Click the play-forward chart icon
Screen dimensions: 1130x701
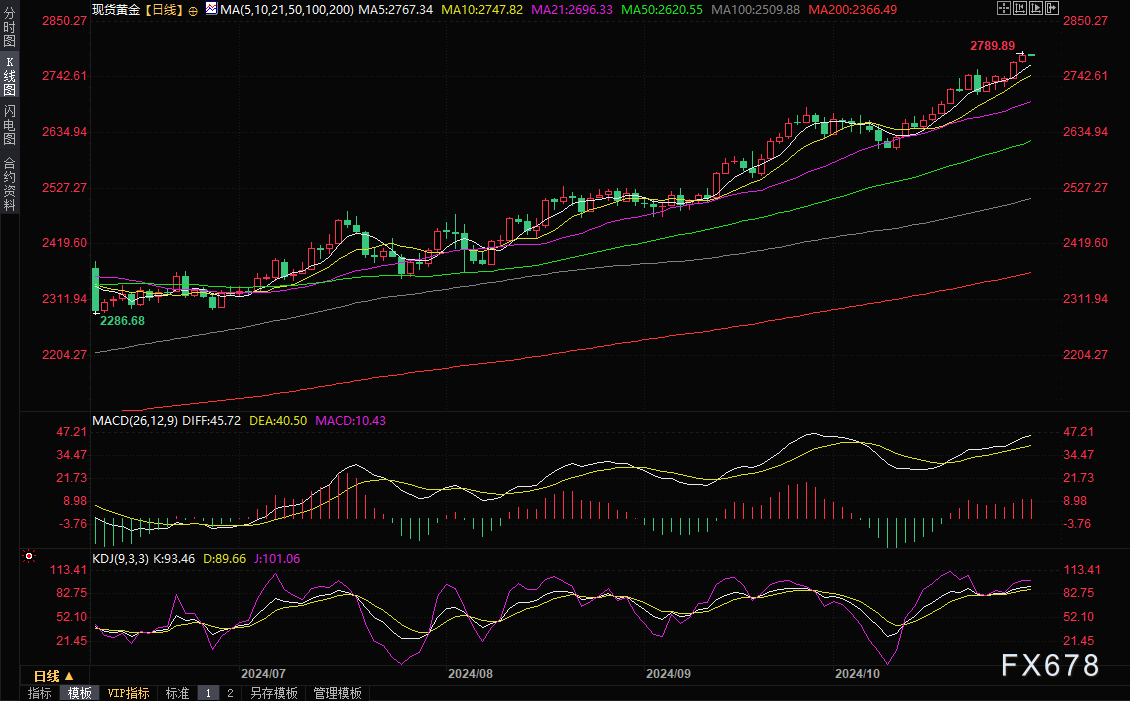coord(1036,8)
